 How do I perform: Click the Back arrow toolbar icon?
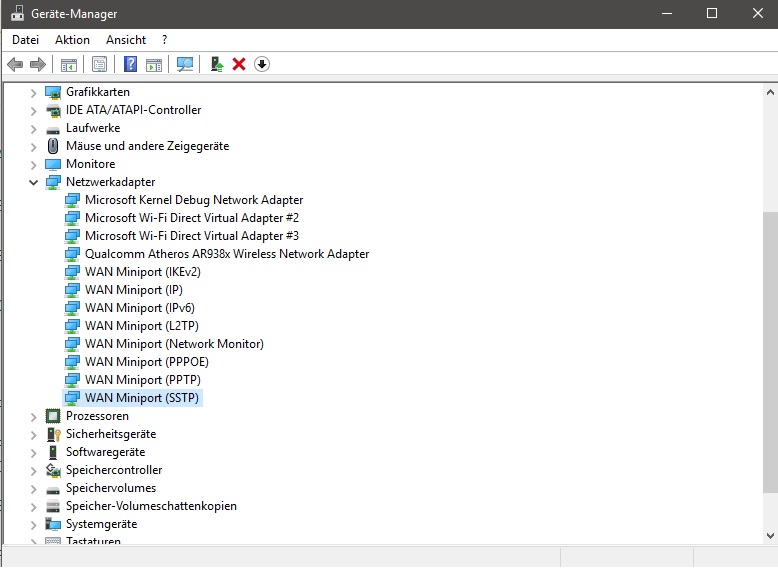pos(15,64)
